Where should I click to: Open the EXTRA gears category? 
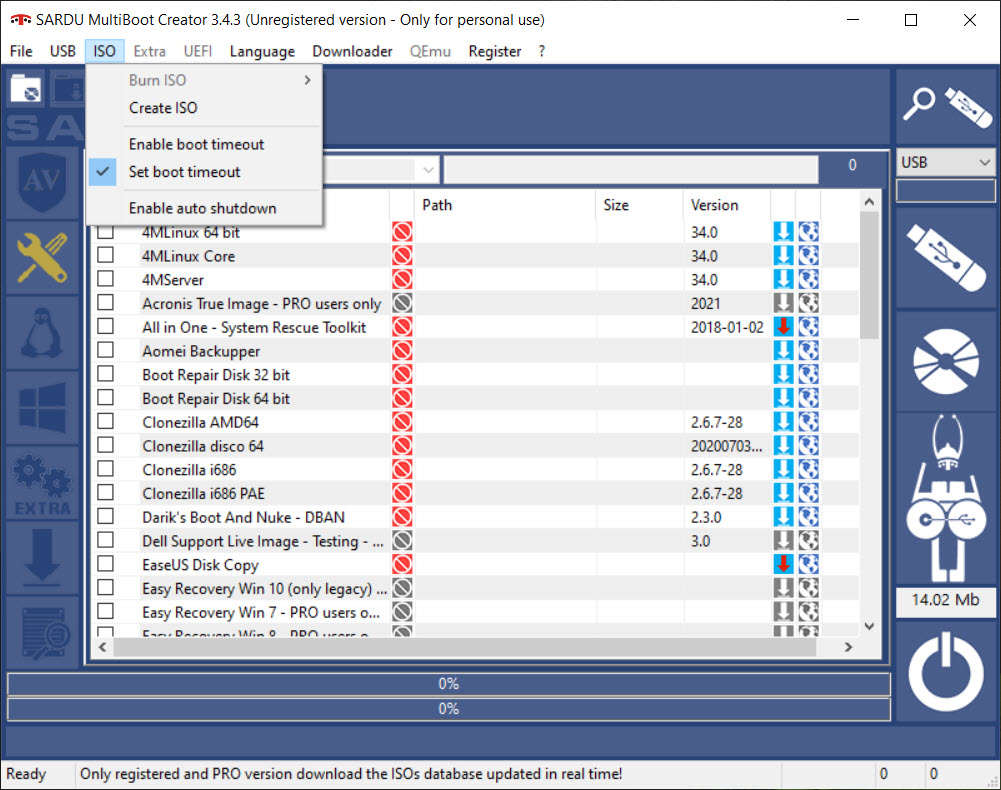(x=42, y=483)
